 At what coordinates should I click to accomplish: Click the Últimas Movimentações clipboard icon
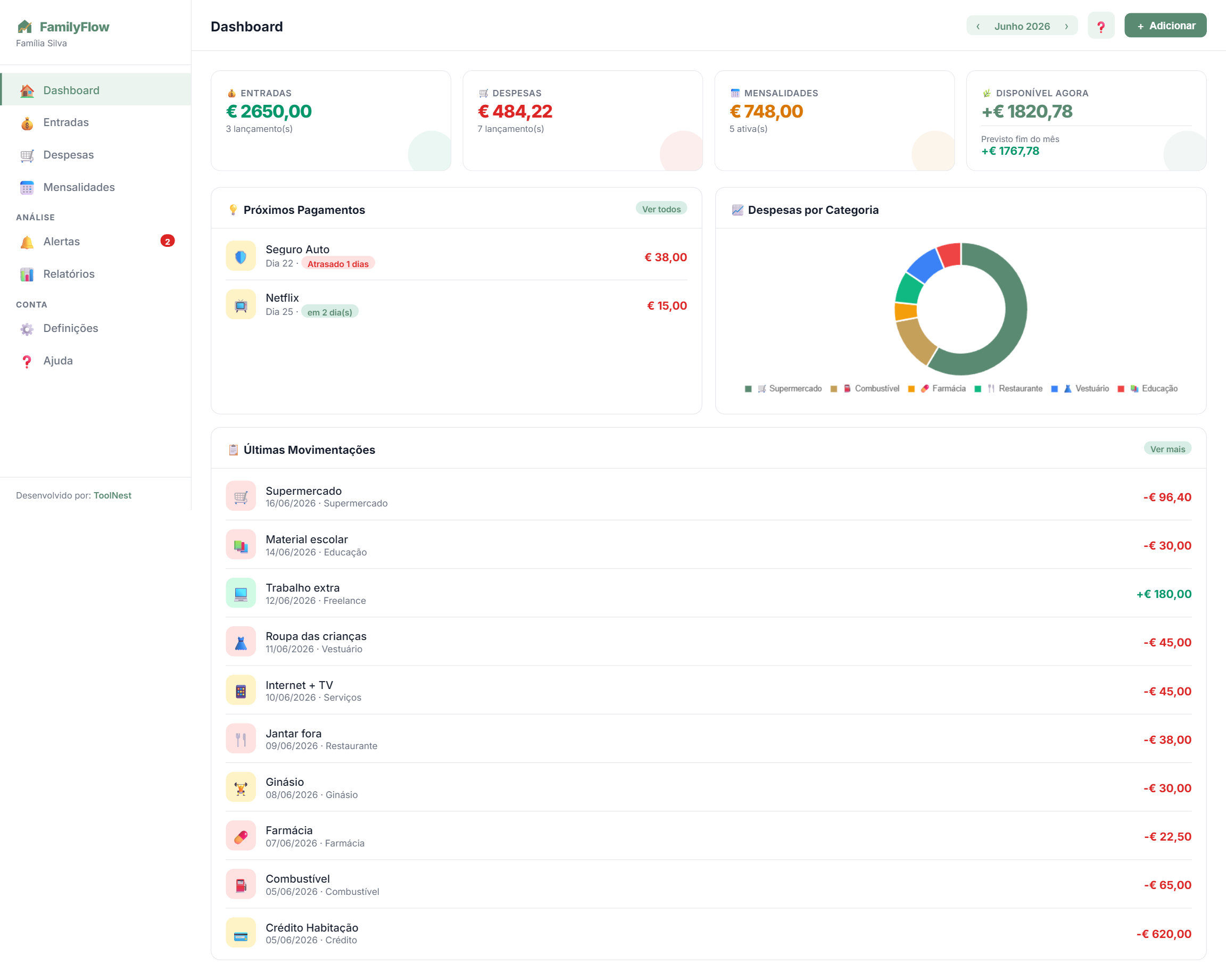(x=233, y=450)
